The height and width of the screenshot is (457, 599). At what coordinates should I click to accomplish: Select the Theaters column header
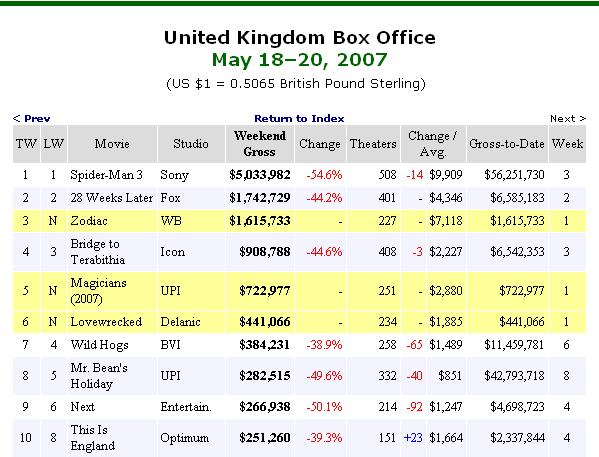(373, 144)
